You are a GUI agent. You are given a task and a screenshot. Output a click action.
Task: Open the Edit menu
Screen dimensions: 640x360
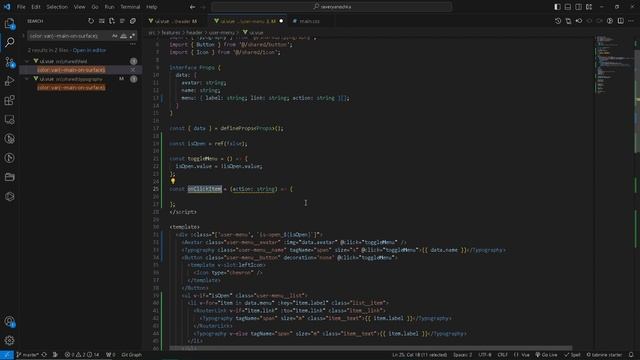click(x=36, y=7)
